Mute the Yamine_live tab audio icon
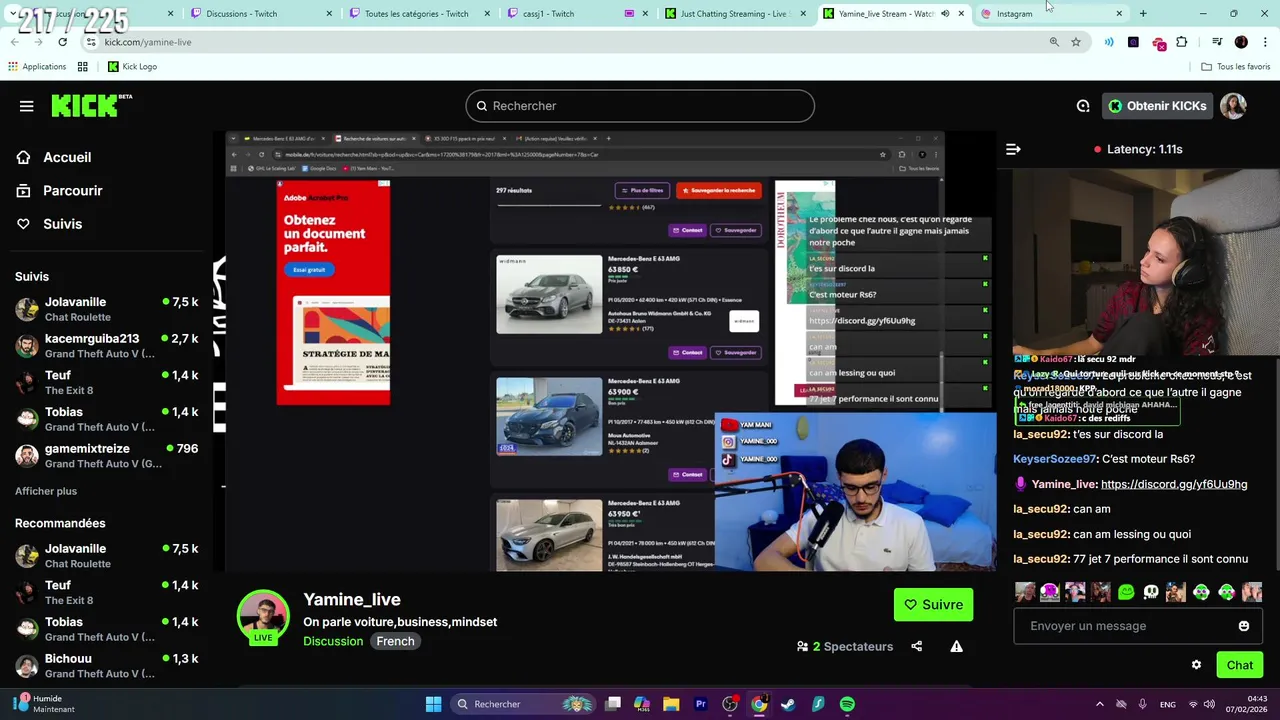Viewport: 1280px width, 720px height. click(x=945, y=14)
